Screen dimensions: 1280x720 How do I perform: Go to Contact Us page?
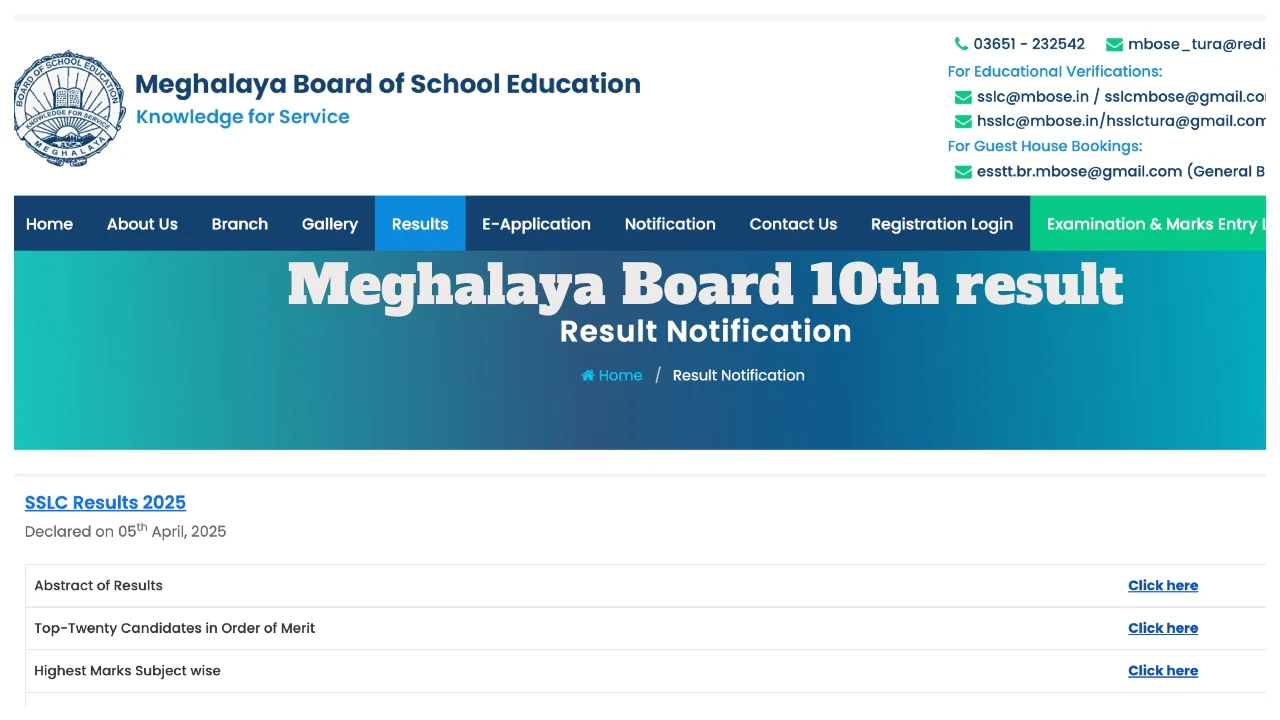(x=793, y=224)
